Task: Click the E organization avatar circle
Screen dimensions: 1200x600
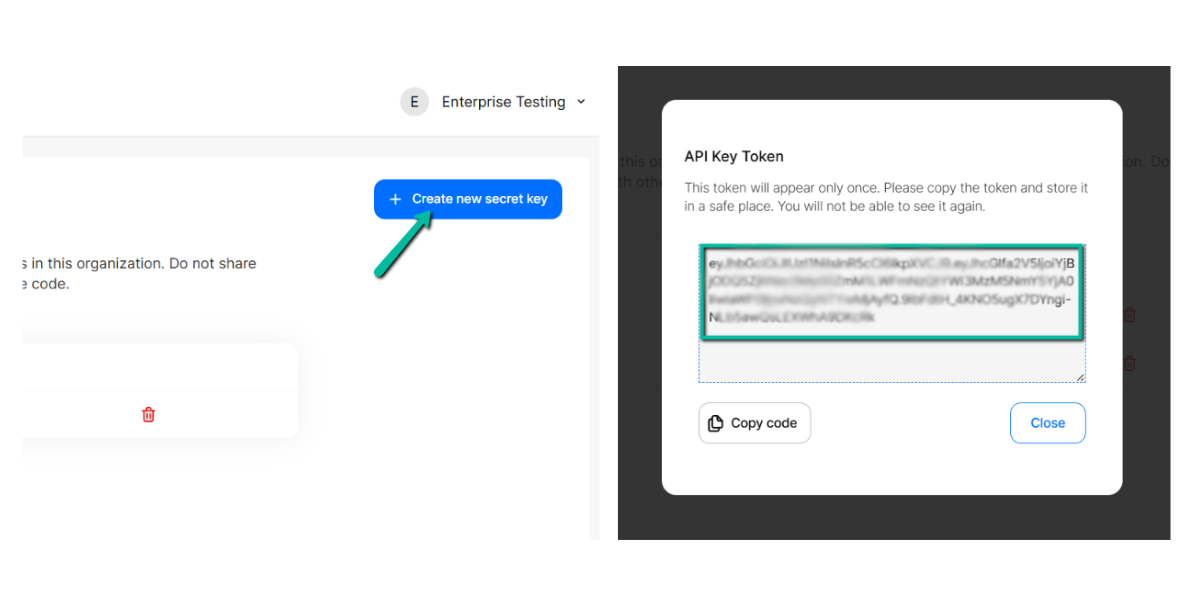Action: 414,101
